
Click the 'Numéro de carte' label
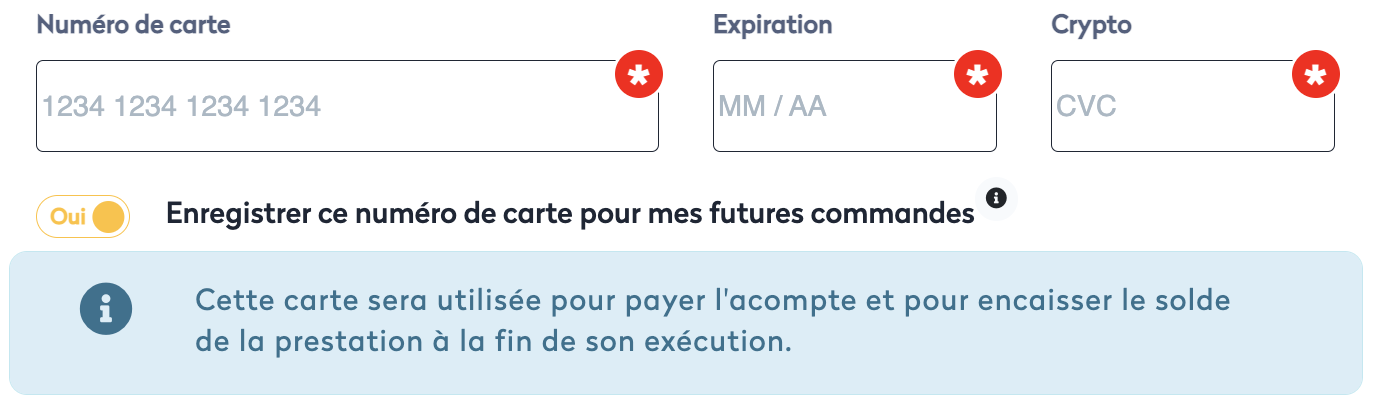[x=134, y=25]
